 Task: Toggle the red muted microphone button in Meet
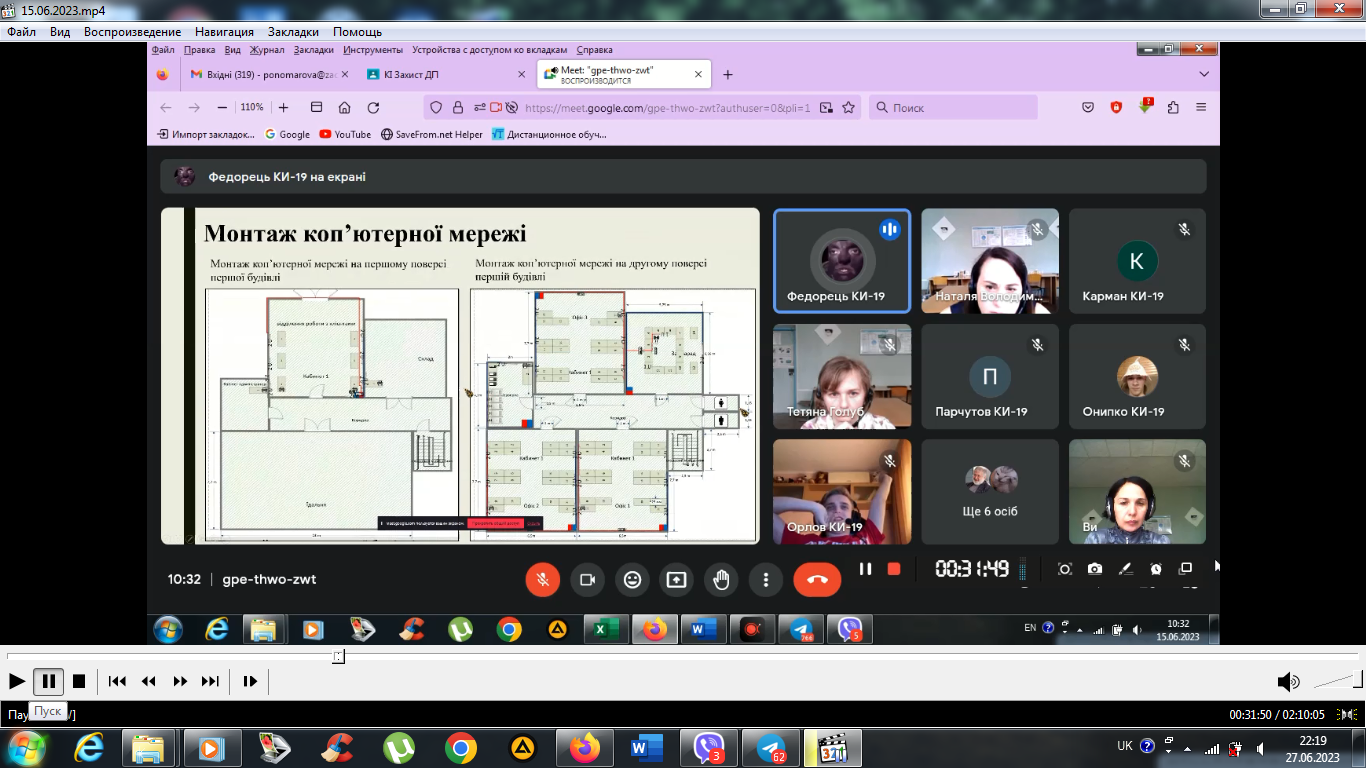(x=543, y=579)
